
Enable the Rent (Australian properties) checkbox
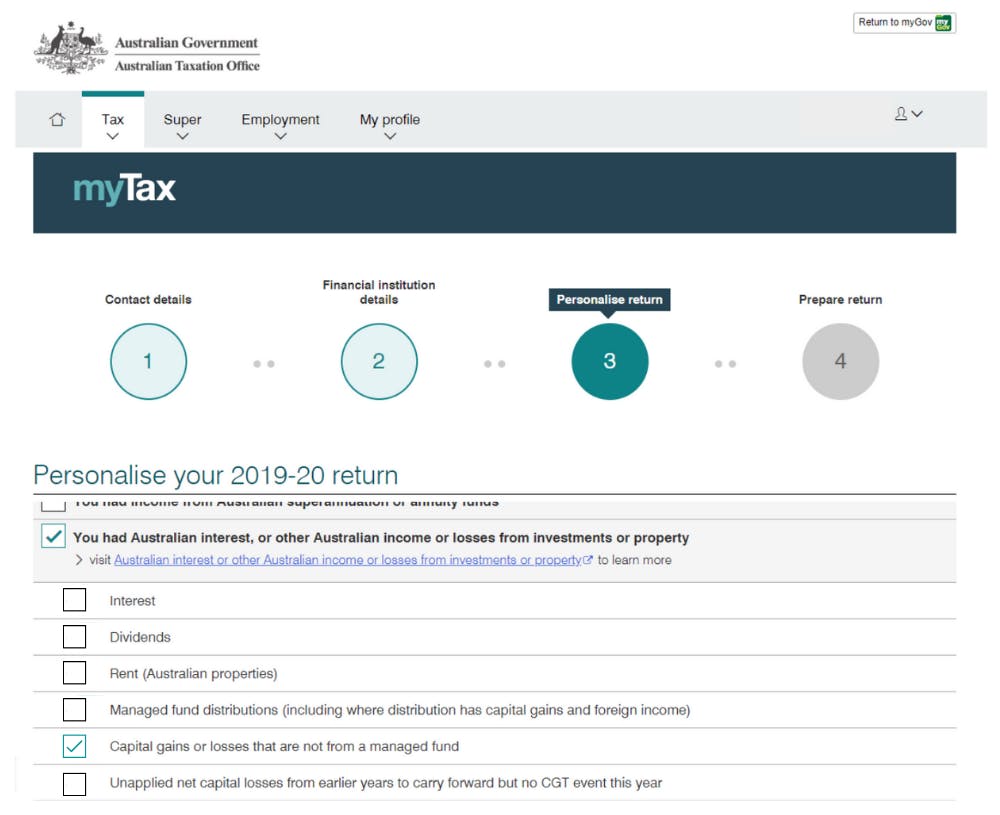[x=75, y=673]
